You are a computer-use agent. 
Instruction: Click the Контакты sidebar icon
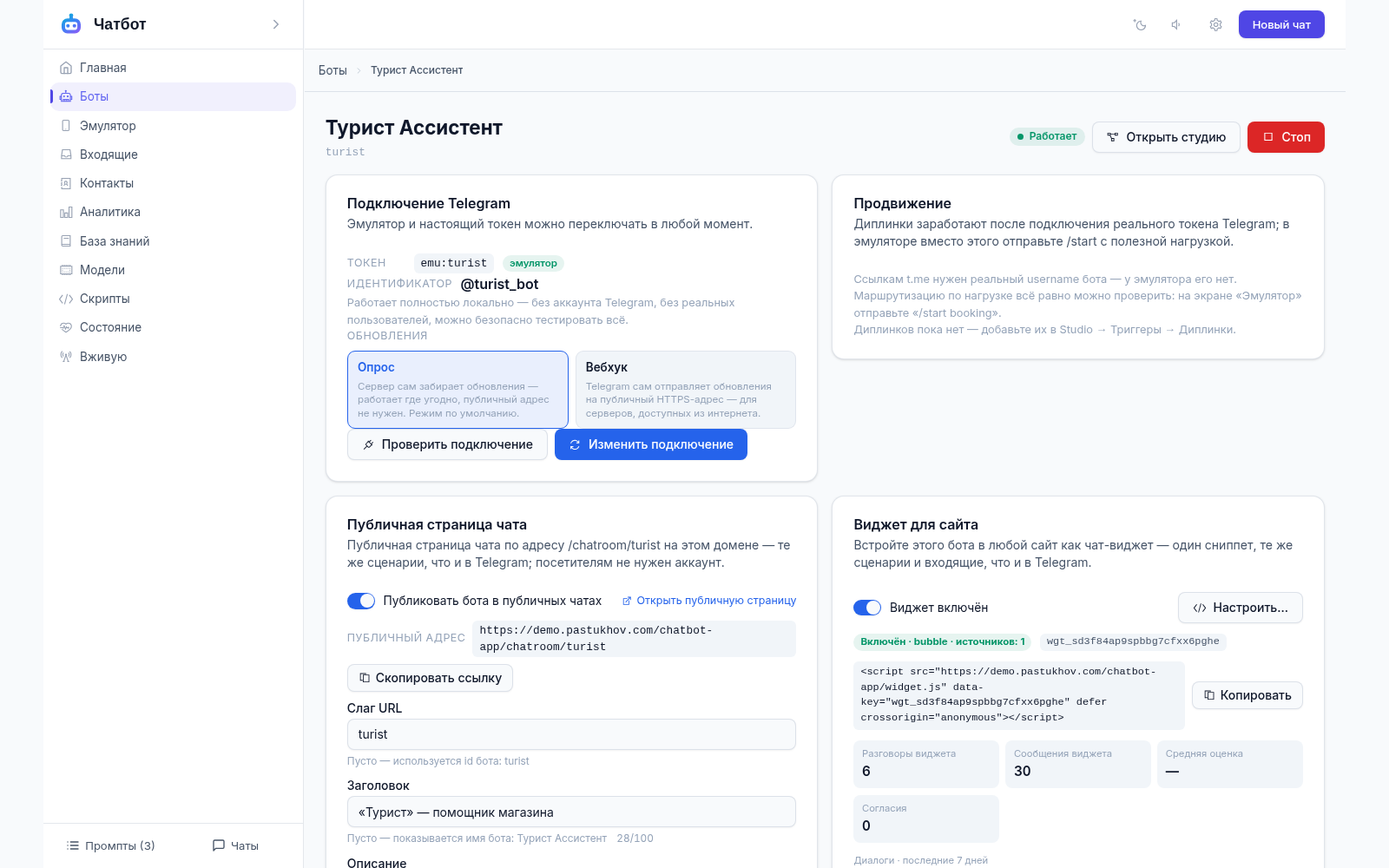point(66,183)
